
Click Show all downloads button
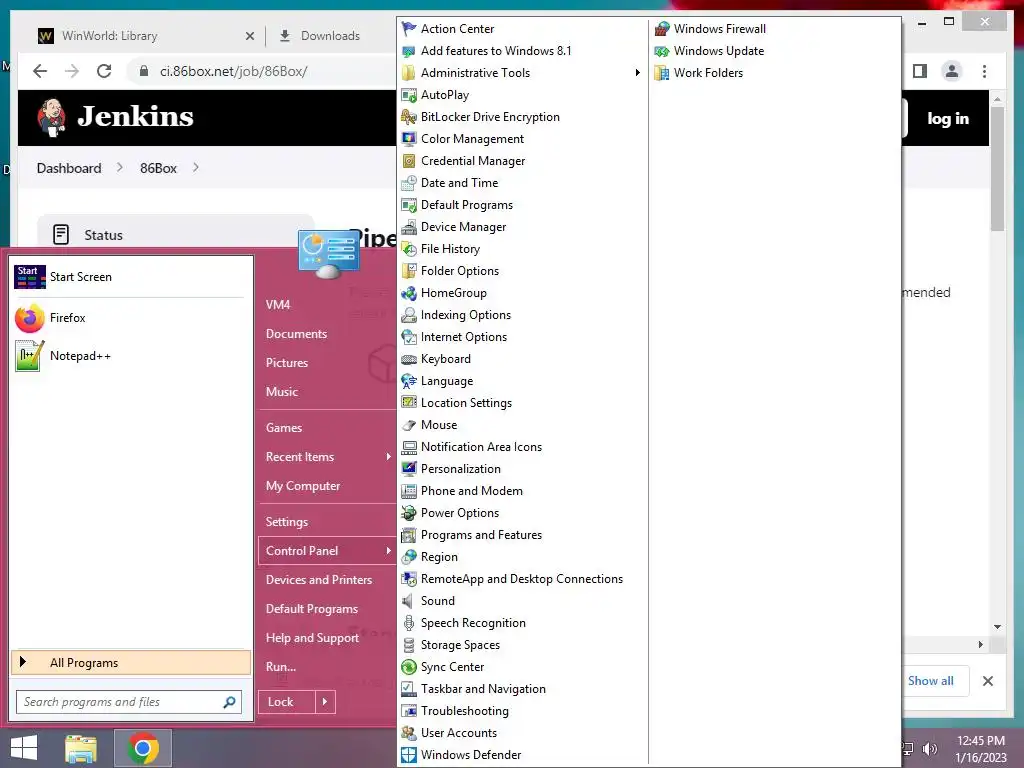point(931,681)
